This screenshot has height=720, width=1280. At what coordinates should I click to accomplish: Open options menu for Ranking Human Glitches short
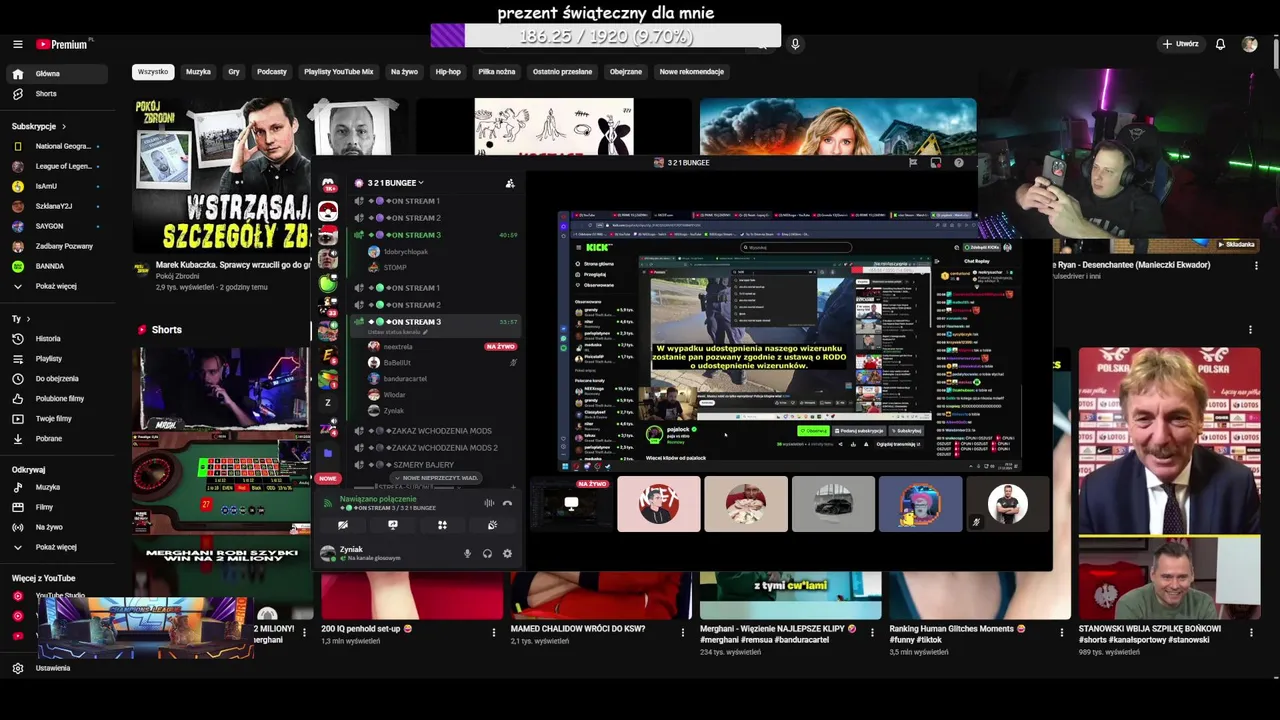click(x=1061, y=632)
